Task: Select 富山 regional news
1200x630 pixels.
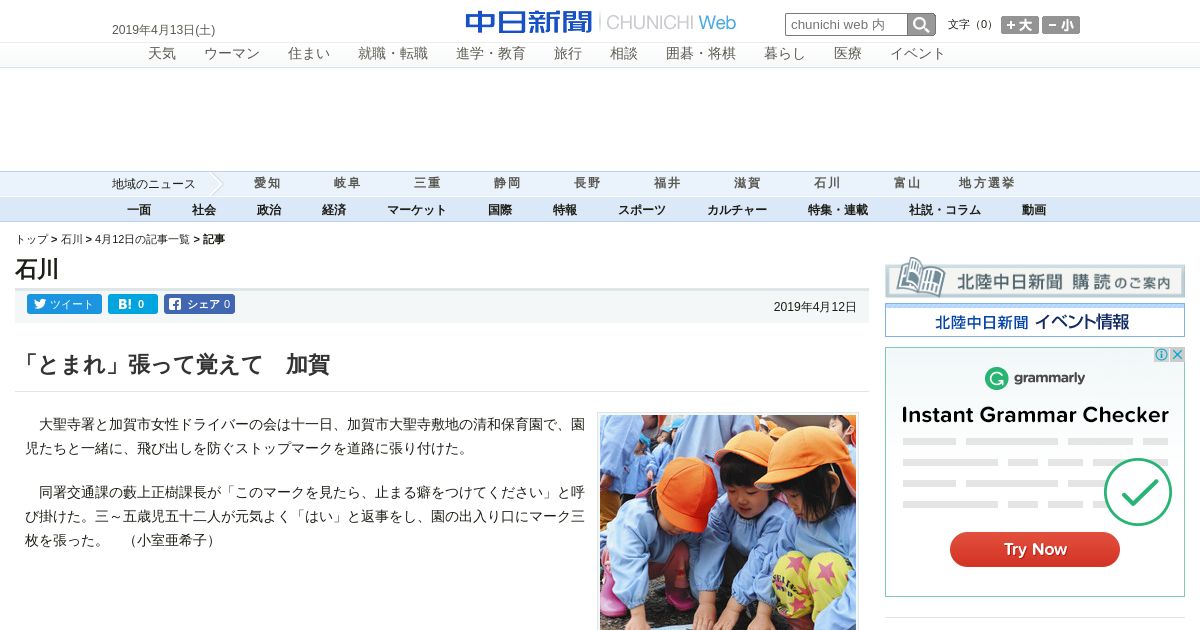Action: 907,184
